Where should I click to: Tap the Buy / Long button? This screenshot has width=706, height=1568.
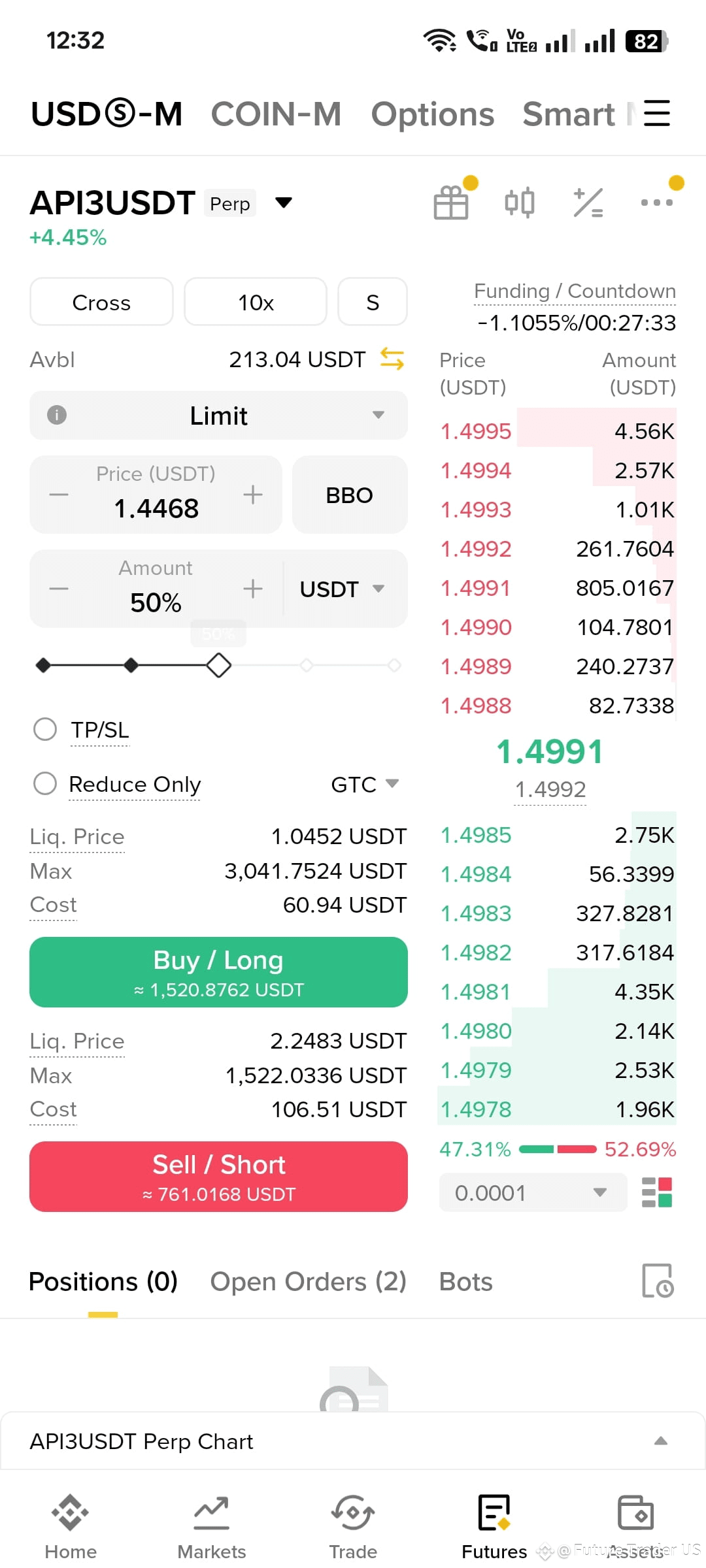pyautogui.click(x=218, y=972)
